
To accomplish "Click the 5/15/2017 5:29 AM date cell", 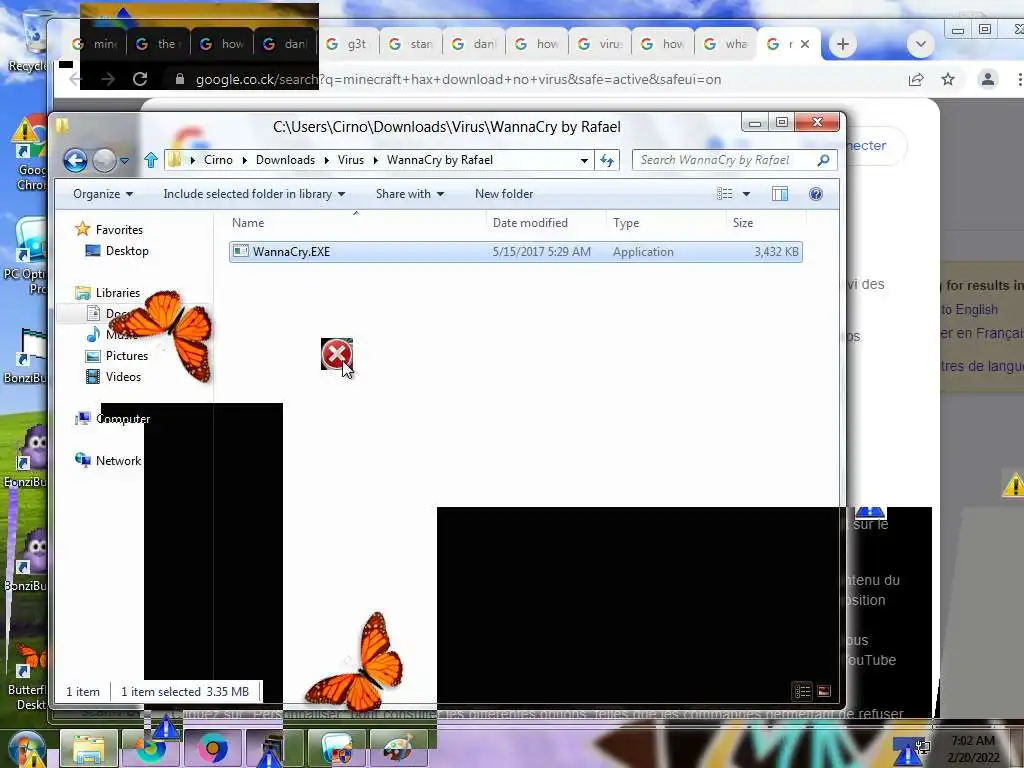I will point(541,252).
